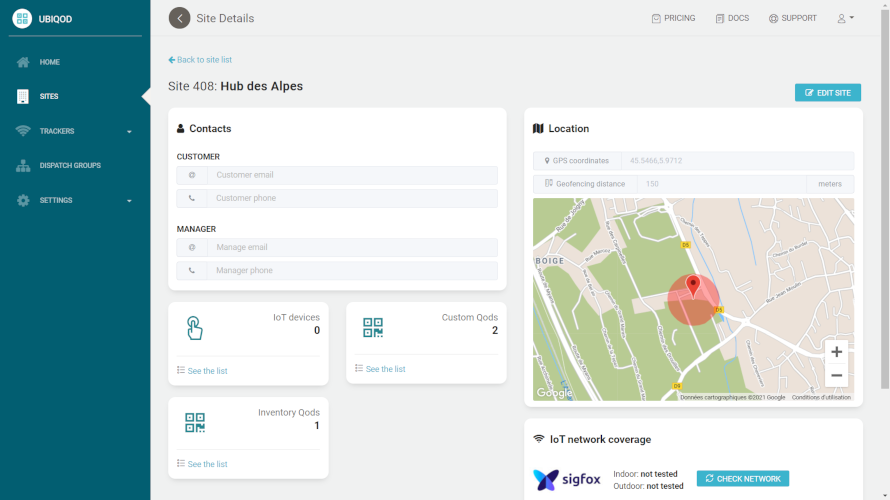Click the Site 408: Hub des Alpes title
Screen dimensions: 890x500
tap(236, 86)
